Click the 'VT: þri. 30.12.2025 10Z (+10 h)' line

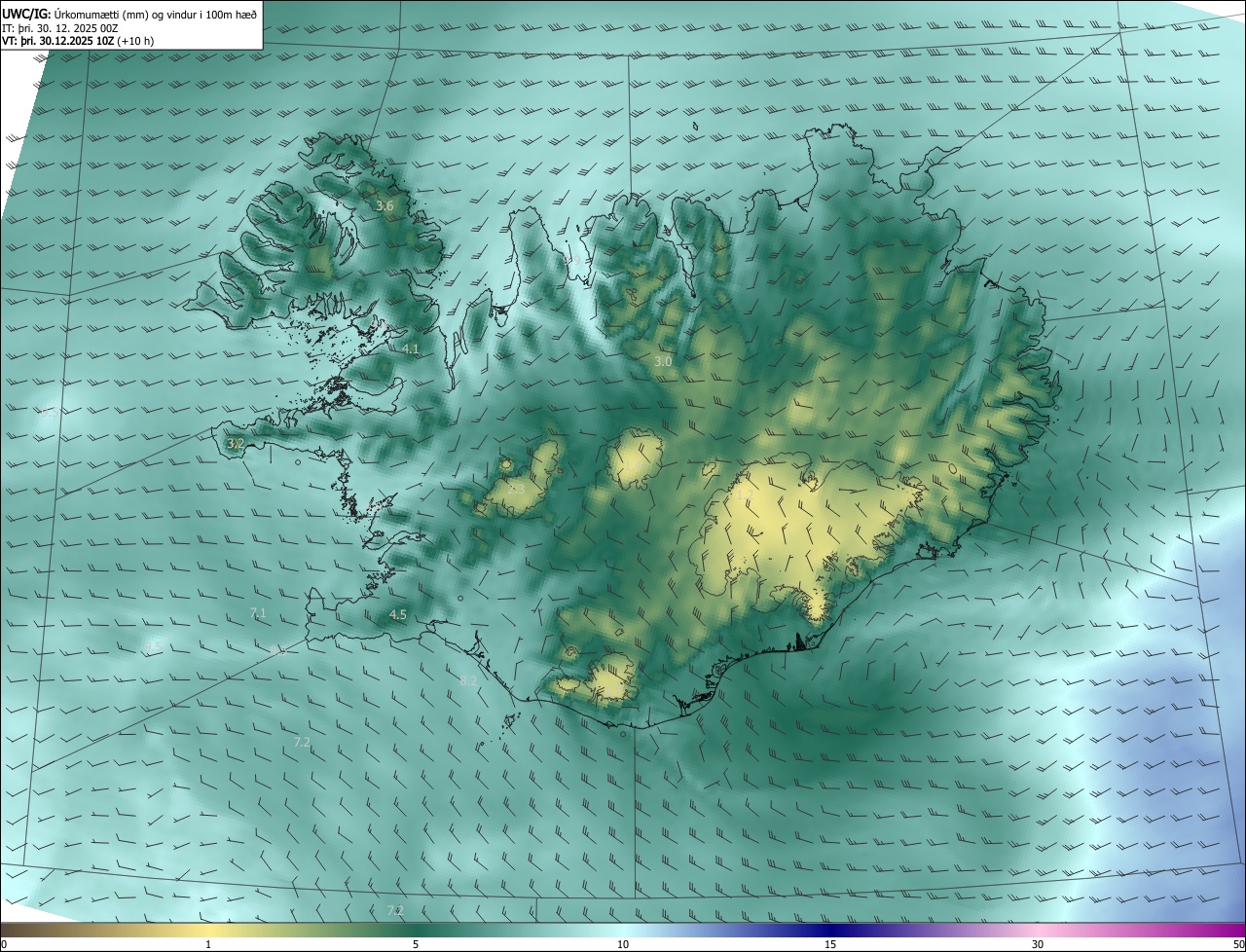[78, 41]
